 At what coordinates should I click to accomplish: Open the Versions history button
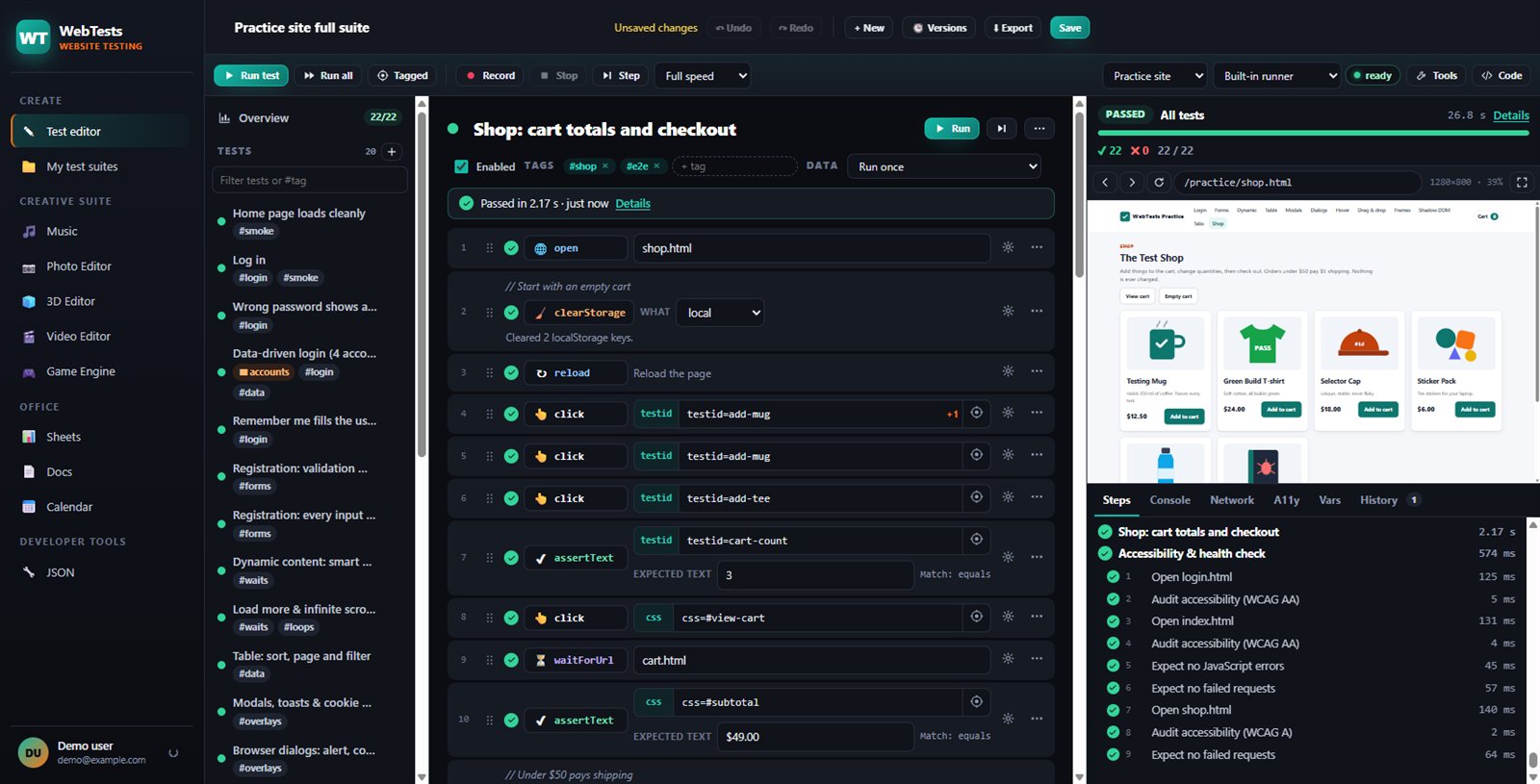pyautogui.click(x=939, y=28)
